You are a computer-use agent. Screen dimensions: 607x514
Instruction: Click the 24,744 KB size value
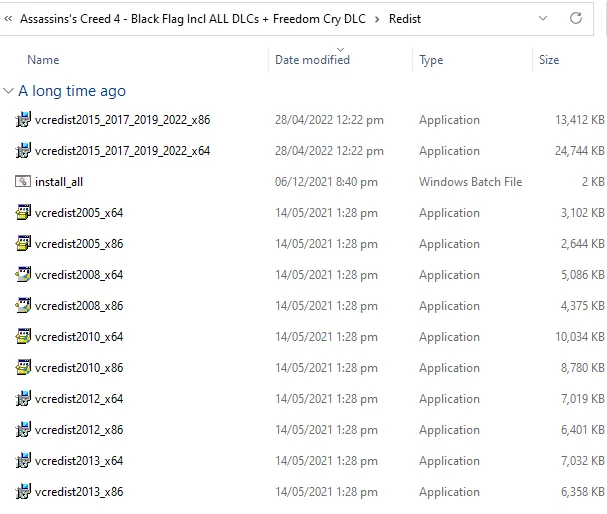pos(580,151)
